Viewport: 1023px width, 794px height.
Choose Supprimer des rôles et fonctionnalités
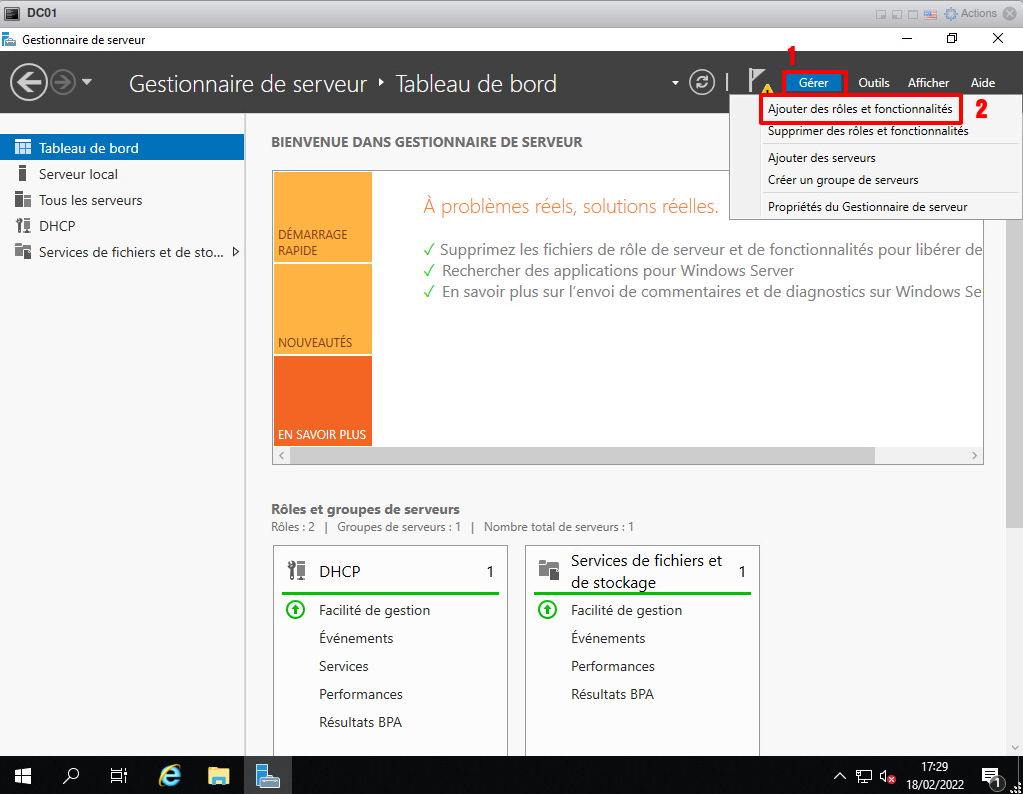pyautogui.click(x=867, y=131)
